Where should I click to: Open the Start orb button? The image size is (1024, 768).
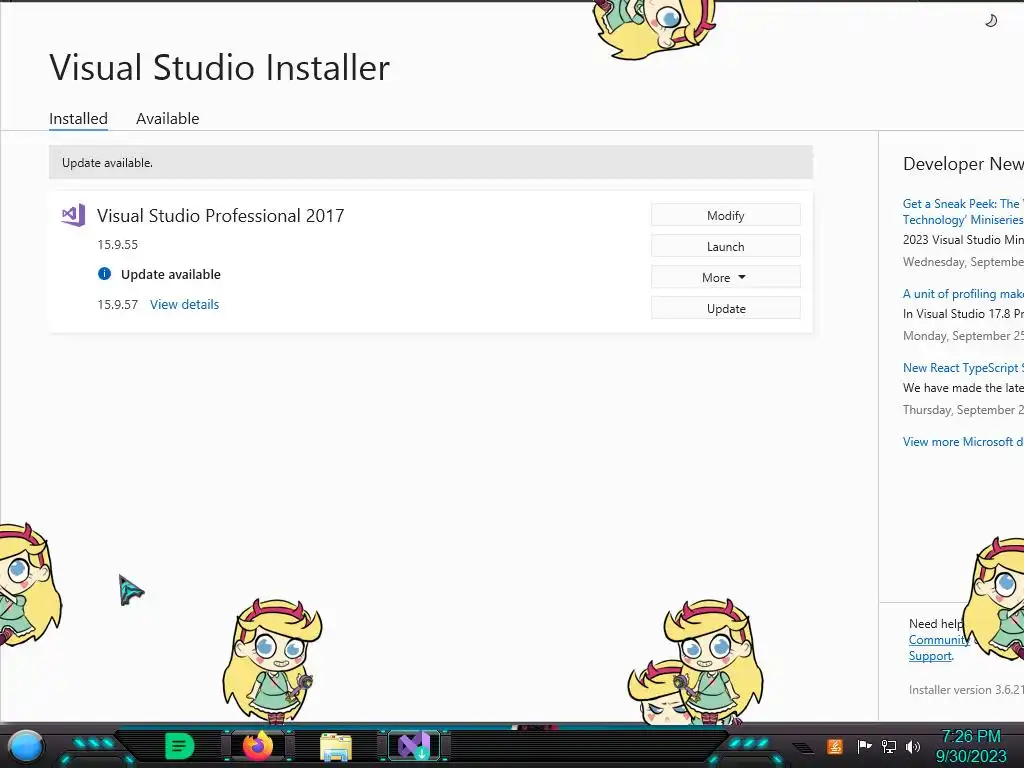click(x=26, y=746)
